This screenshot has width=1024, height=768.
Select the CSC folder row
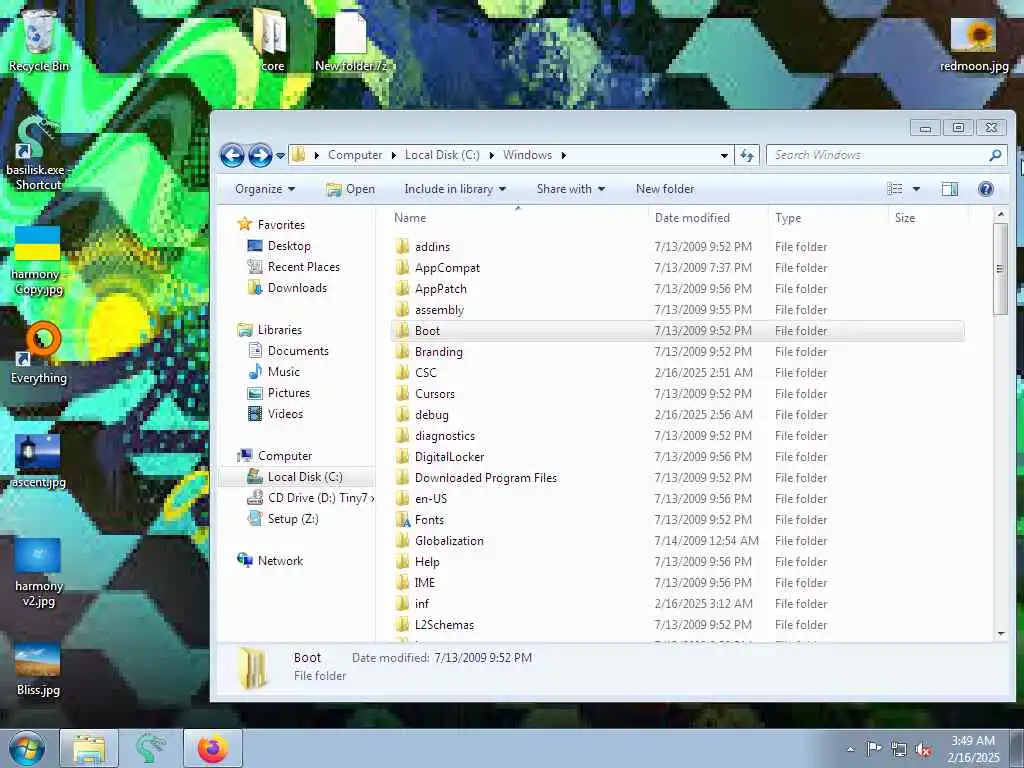[678, 372]
